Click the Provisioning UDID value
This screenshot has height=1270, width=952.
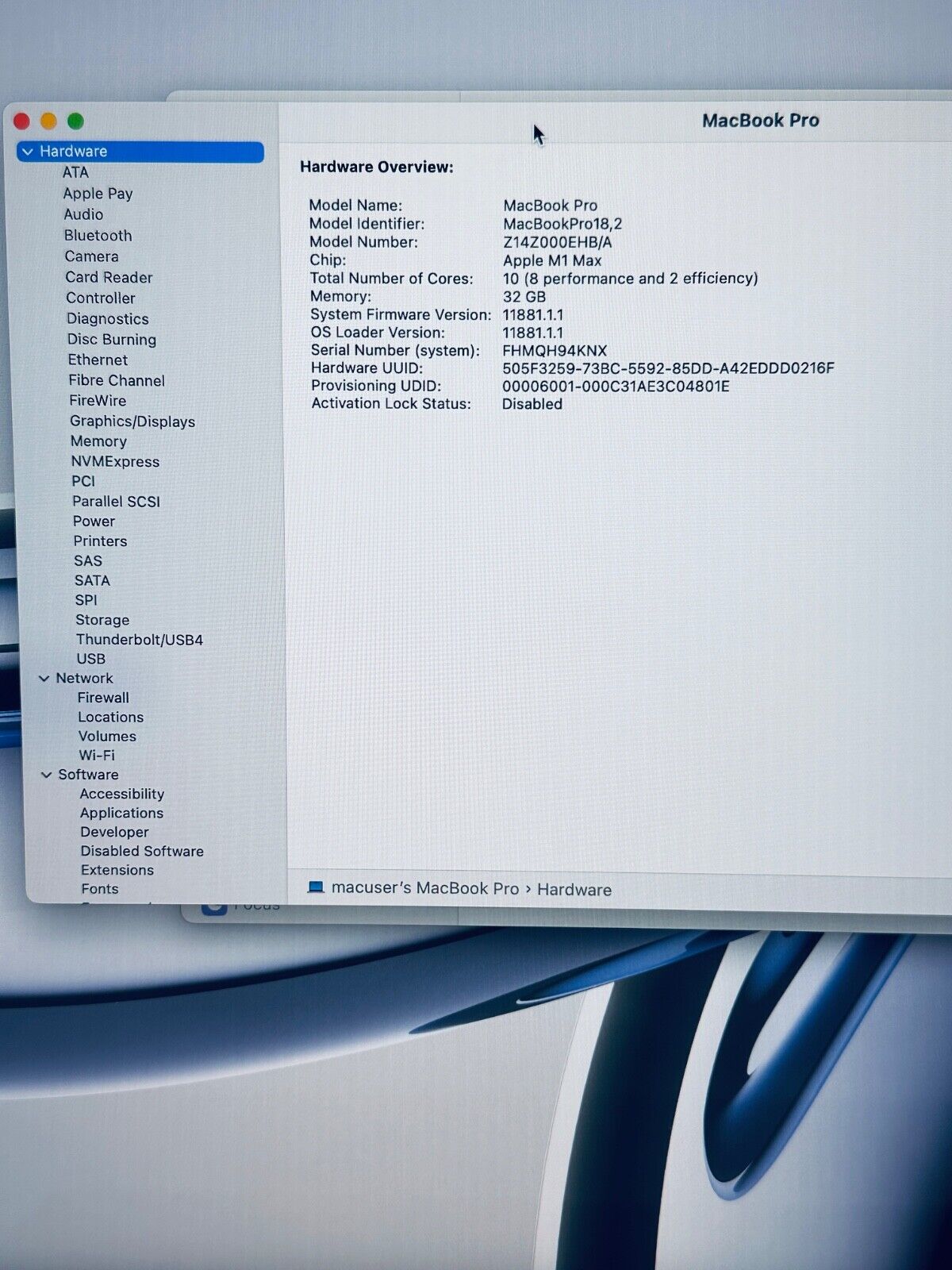(x=616, y=387)
